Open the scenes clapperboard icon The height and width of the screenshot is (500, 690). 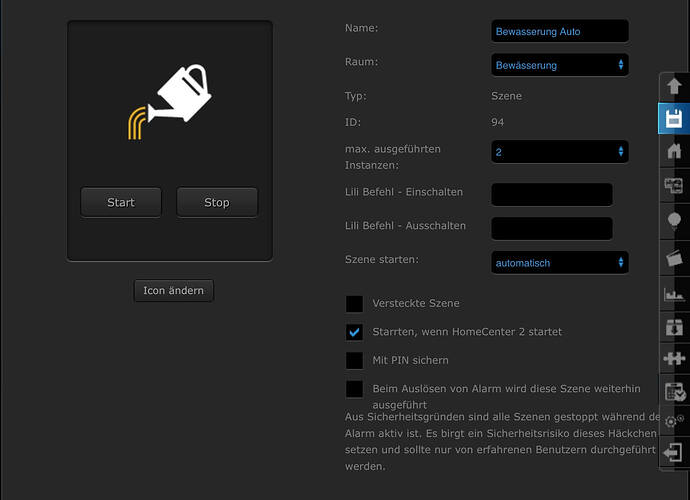pyautogui.click(x=674, y=257)
